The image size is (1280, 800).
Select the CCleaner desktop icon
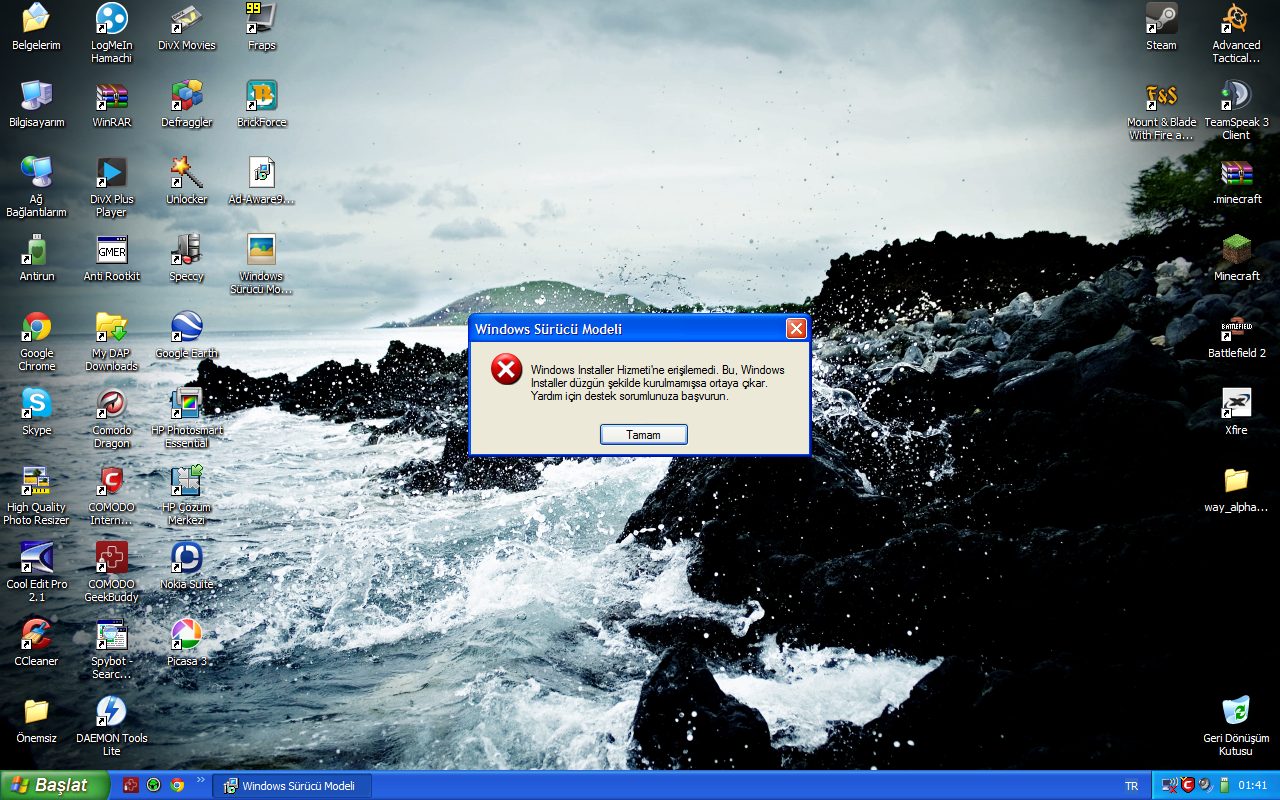coord(36,643)
